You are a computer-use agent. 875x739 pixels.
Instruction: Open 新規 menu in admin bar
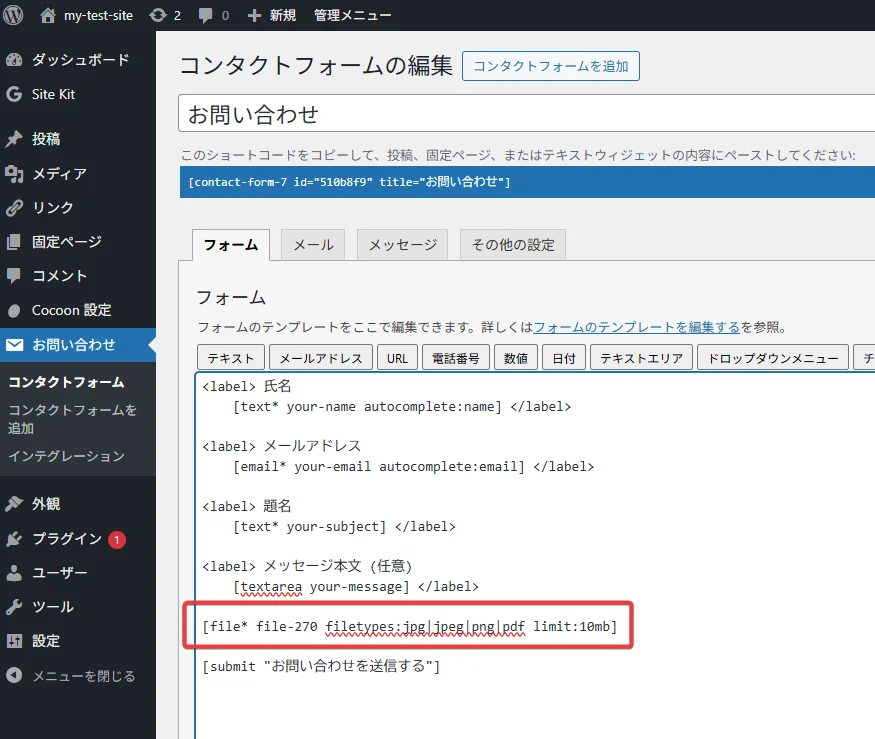(282, 16)
